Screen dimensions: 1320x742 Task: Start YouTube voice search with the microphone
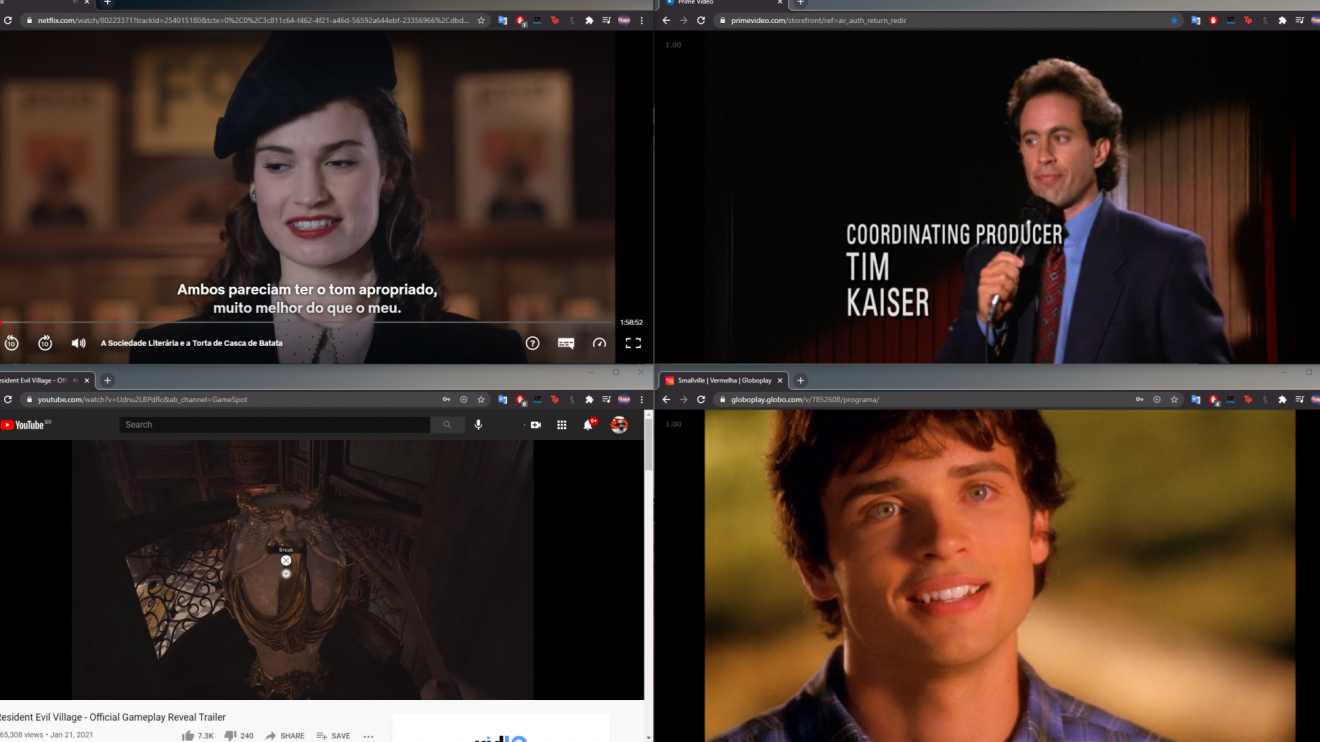click(x=478, y=425)
